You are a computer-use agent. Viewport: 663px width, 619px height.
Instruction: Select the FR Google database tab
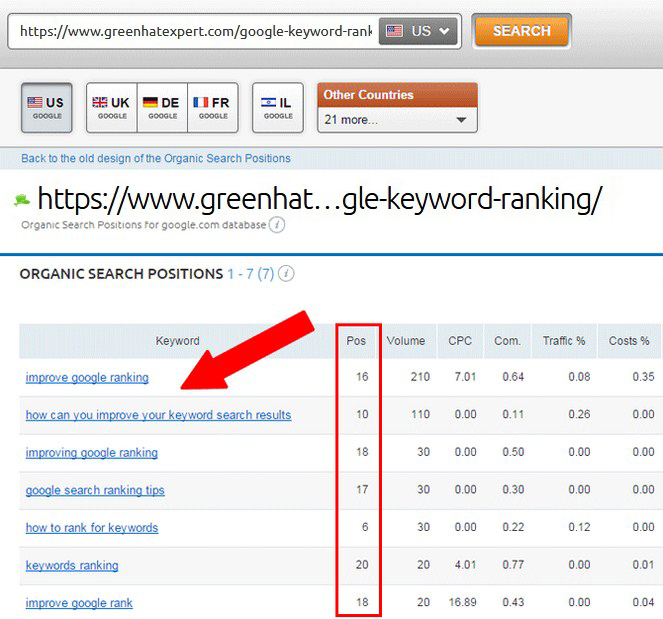(213, 107)
